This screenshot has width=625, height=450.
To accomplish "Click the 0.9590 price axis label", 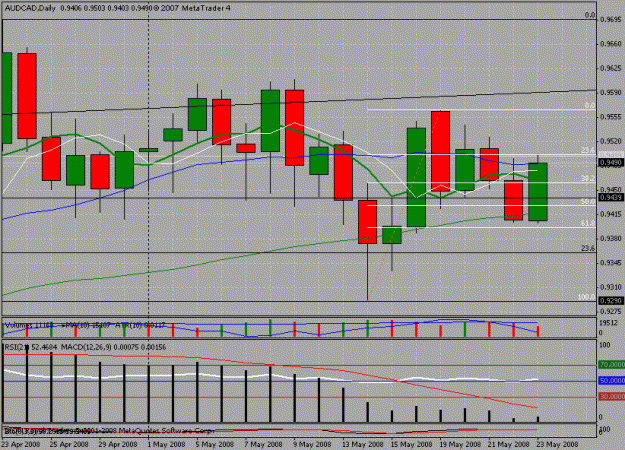I will click(611, 92).
